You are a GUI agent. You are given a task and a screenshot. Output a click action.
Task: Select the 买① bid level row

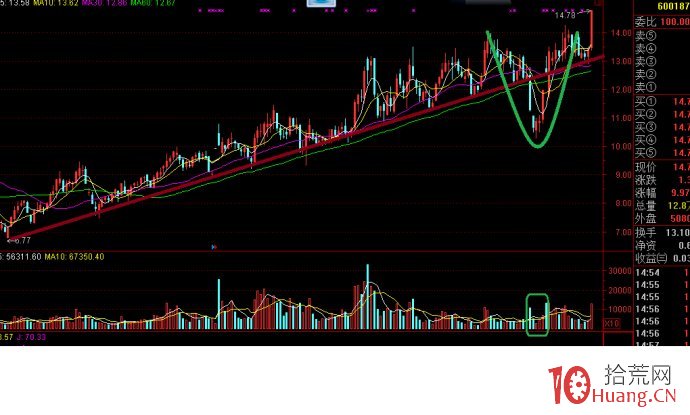click(x=662, y=102)
